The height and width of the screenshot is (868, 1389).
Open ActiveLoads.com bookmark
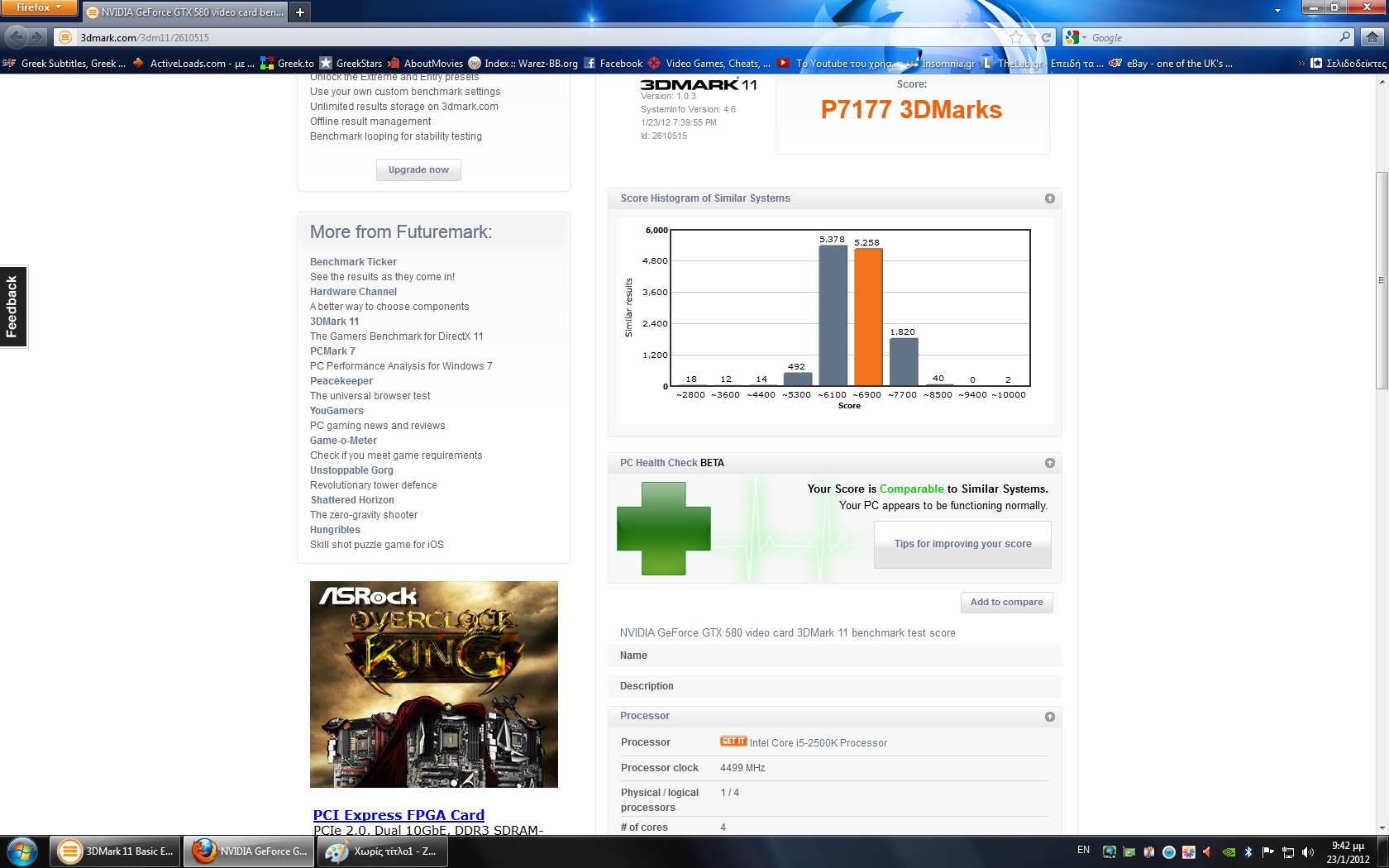[x=193, y=63]
